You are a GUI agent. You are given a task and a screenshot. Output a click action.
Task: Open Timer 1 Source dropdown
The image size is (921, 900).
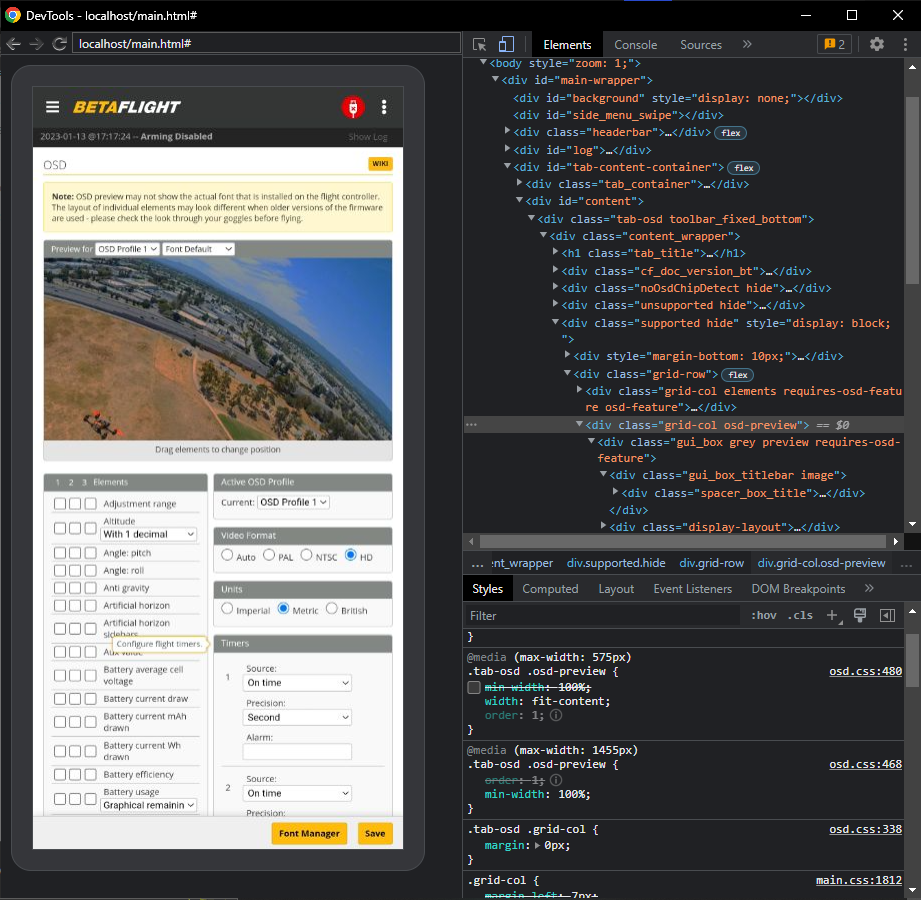pyautogui.click(x=297, y=683)
